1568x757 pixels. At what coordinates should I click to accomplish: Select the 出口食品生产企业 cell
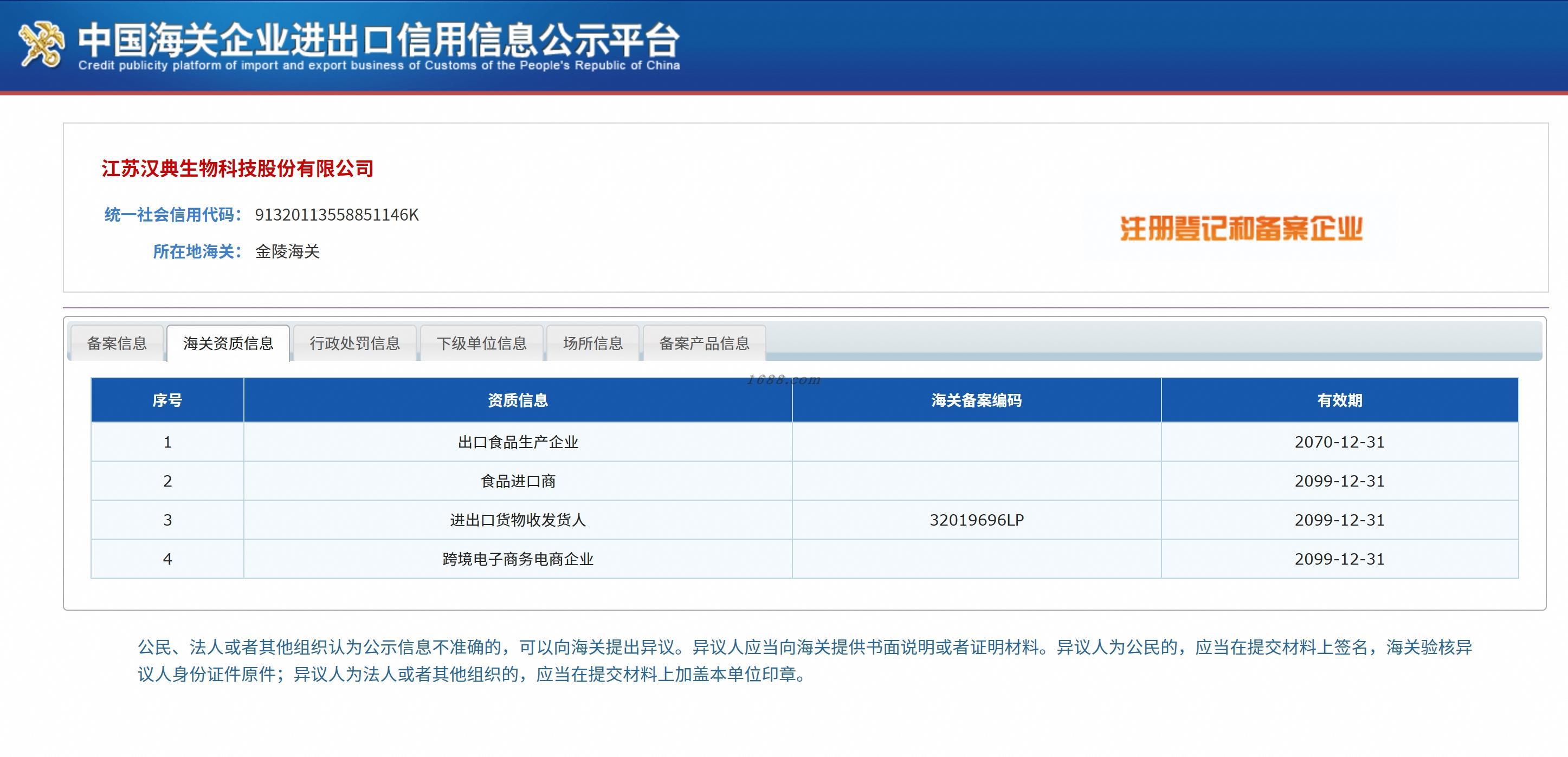click(x=518, y=442)
